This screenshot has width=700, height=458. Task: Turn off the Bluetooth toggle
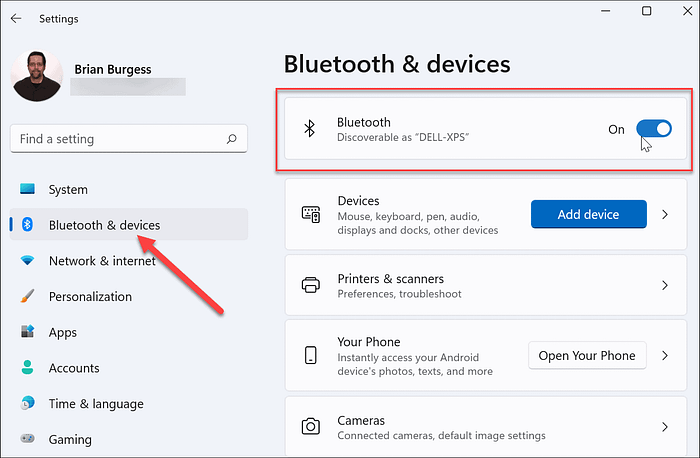[654, 129]
